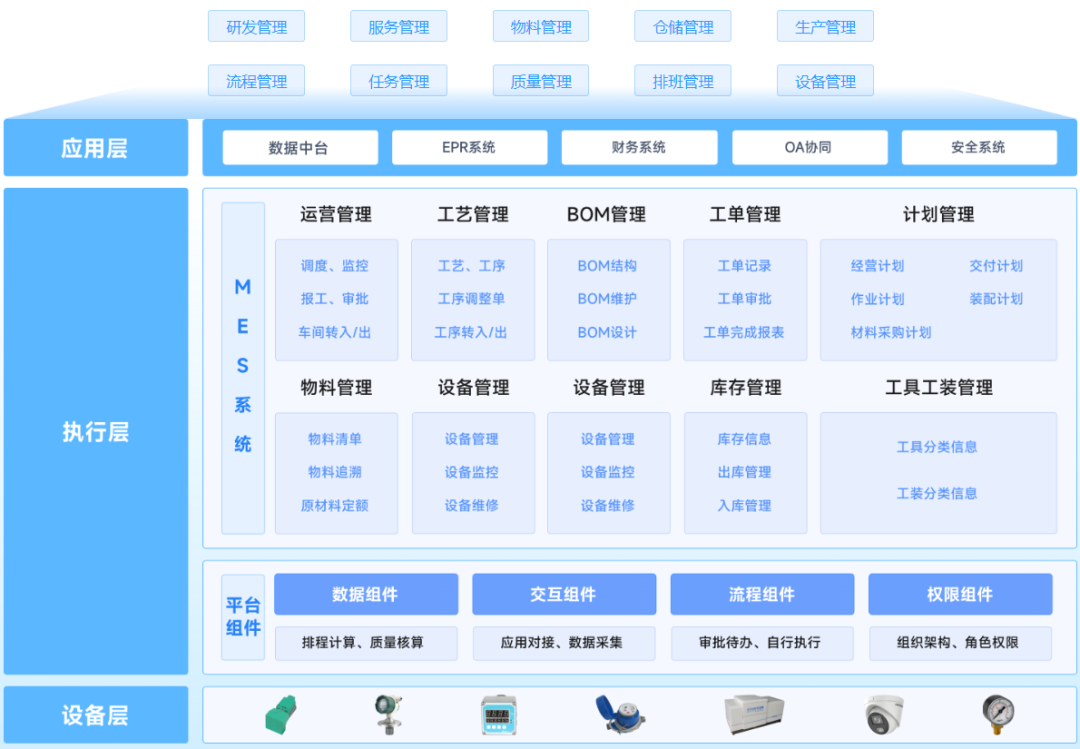Viewport: 1080px width, 749px height.
Task: Open the BOM结构 link
Action: pyautogui.click(x=607, y=266)
